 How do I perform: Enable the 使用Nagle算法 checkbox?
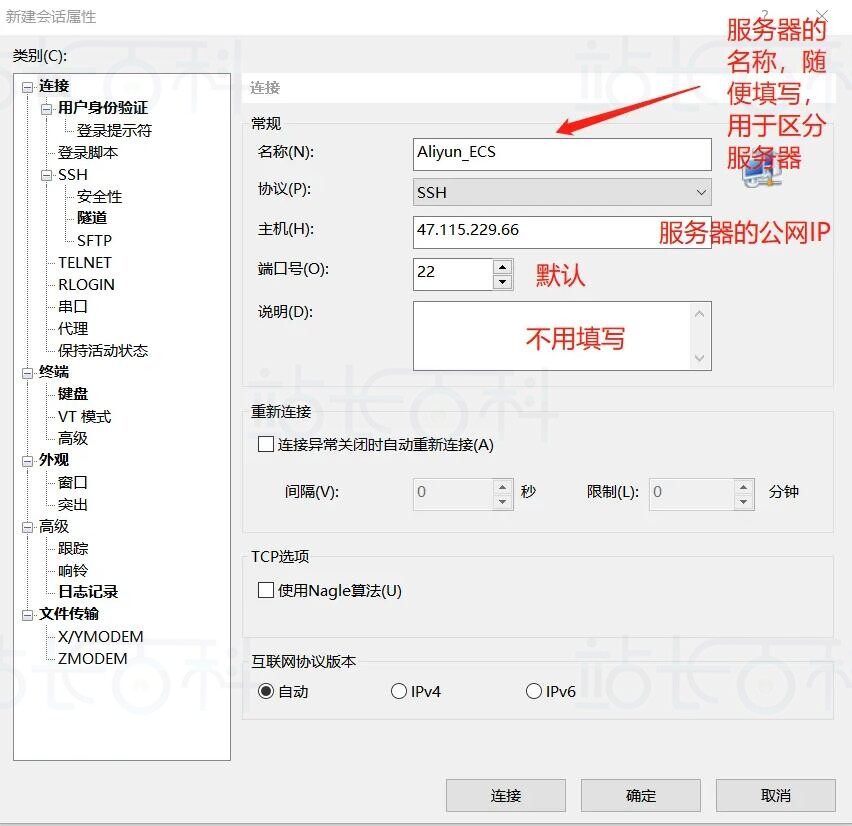coord(266,590)
